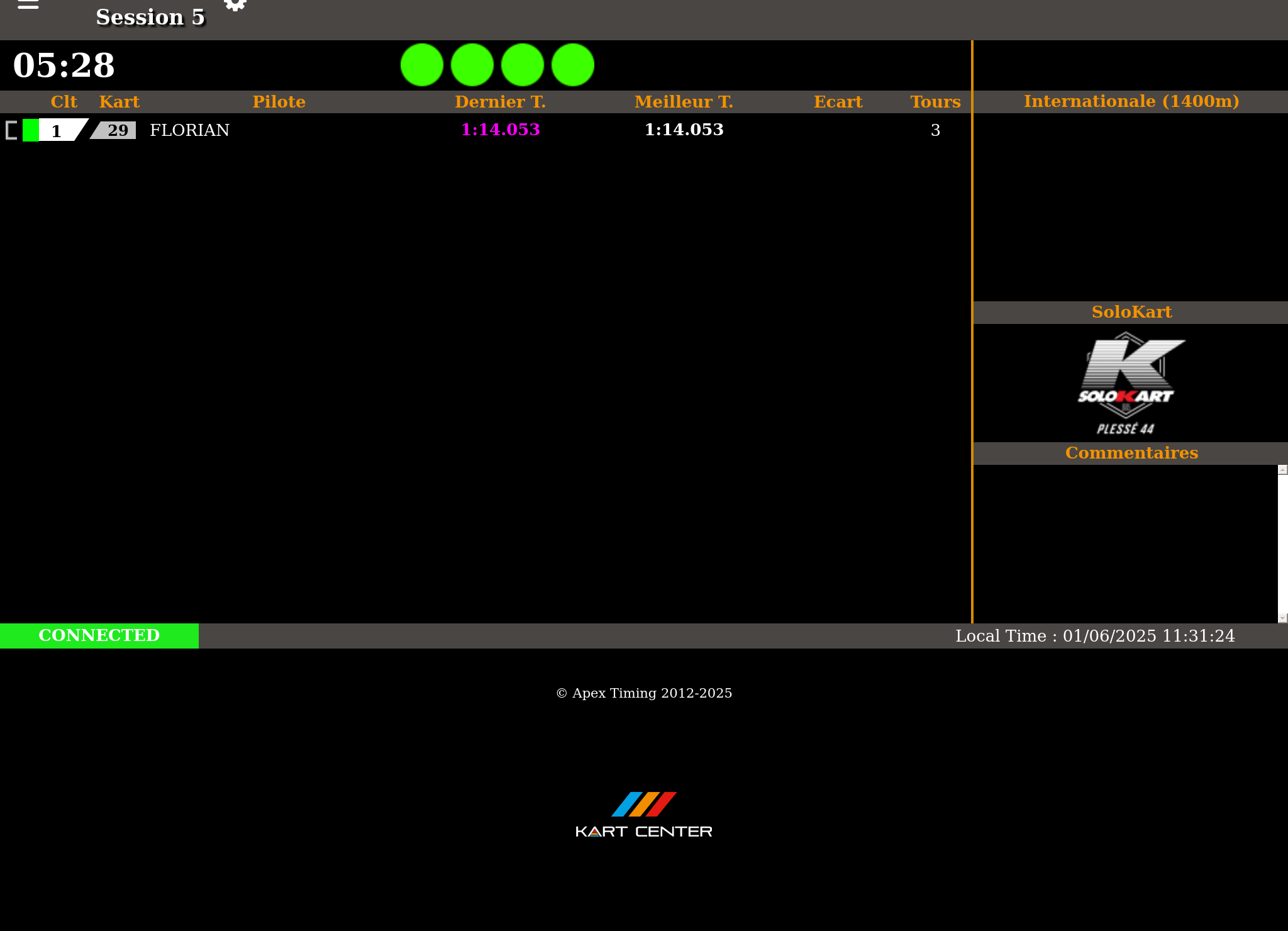Click the bracket marker beside Florian's row
Viewport: 1288px width, 931px height.
[x=11, y=130]
